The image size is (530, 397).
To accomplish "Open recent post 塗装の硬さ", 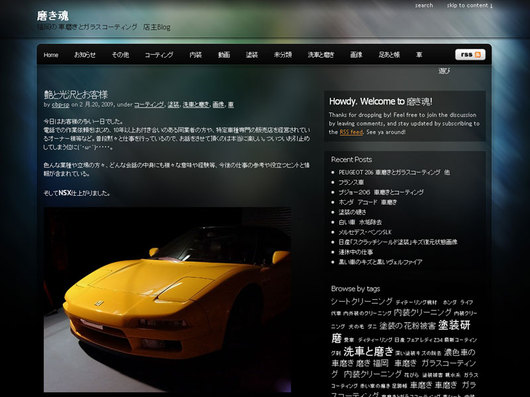I will click(x=352, y=212).
